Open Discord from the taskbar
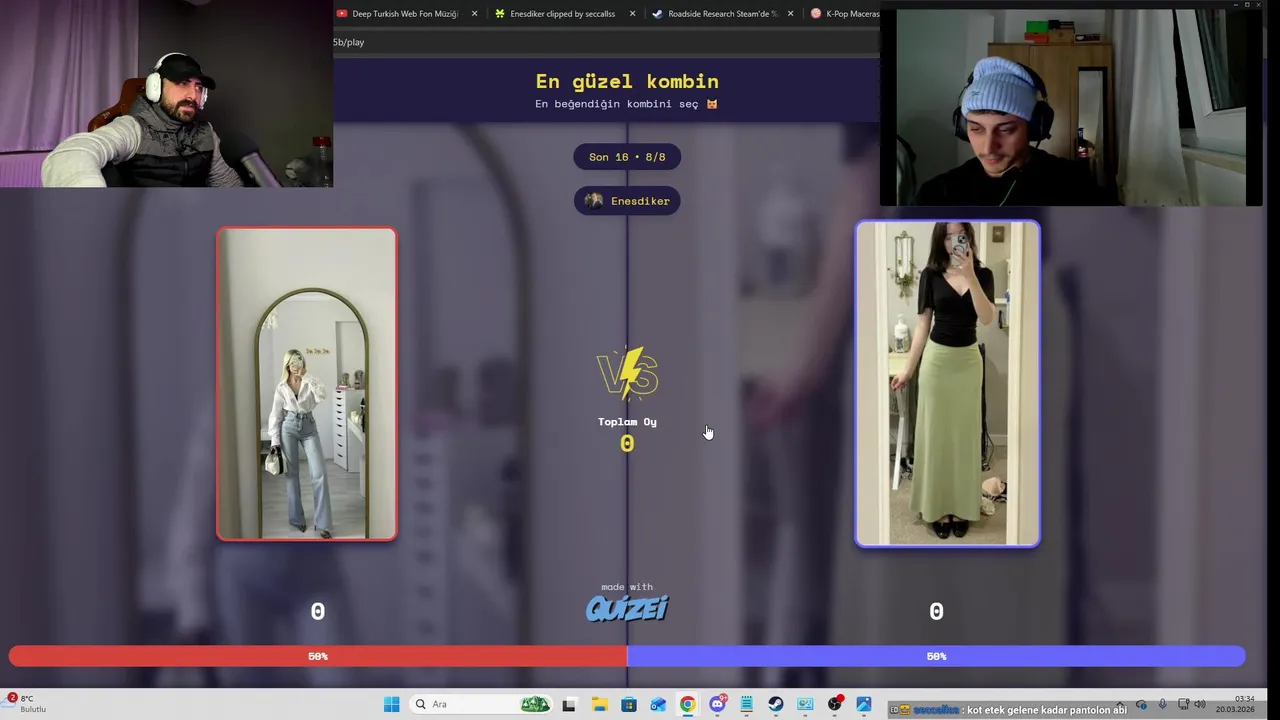This screenshot has height=720, width=1280. click(717, 704)
